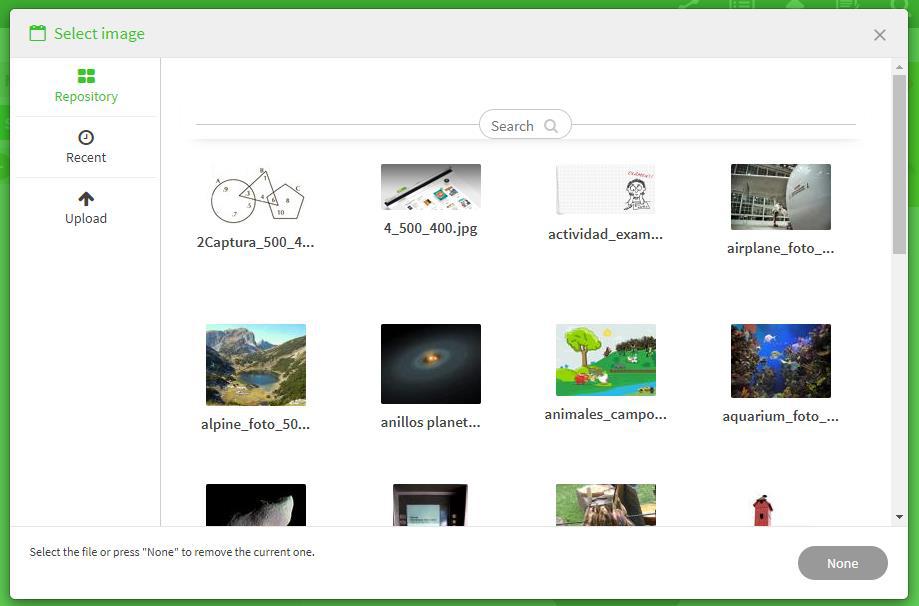Select the alpine_foto mountain lake image
The image size is (919, 606).
[255, 364]
